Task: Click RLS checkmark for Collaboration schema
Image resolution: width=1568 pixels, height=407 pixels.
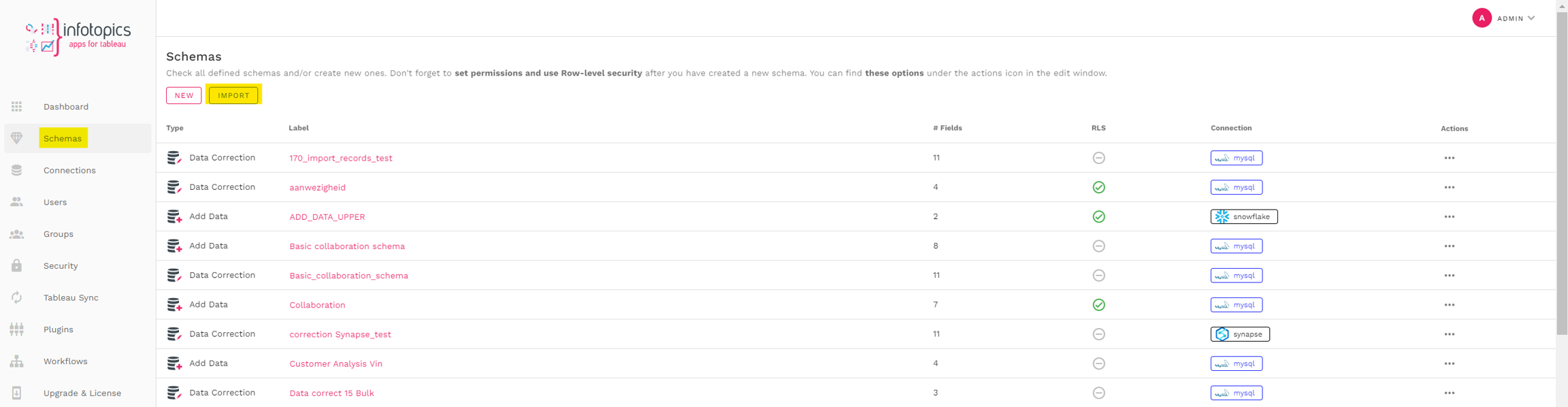Action: point(1098,305)
